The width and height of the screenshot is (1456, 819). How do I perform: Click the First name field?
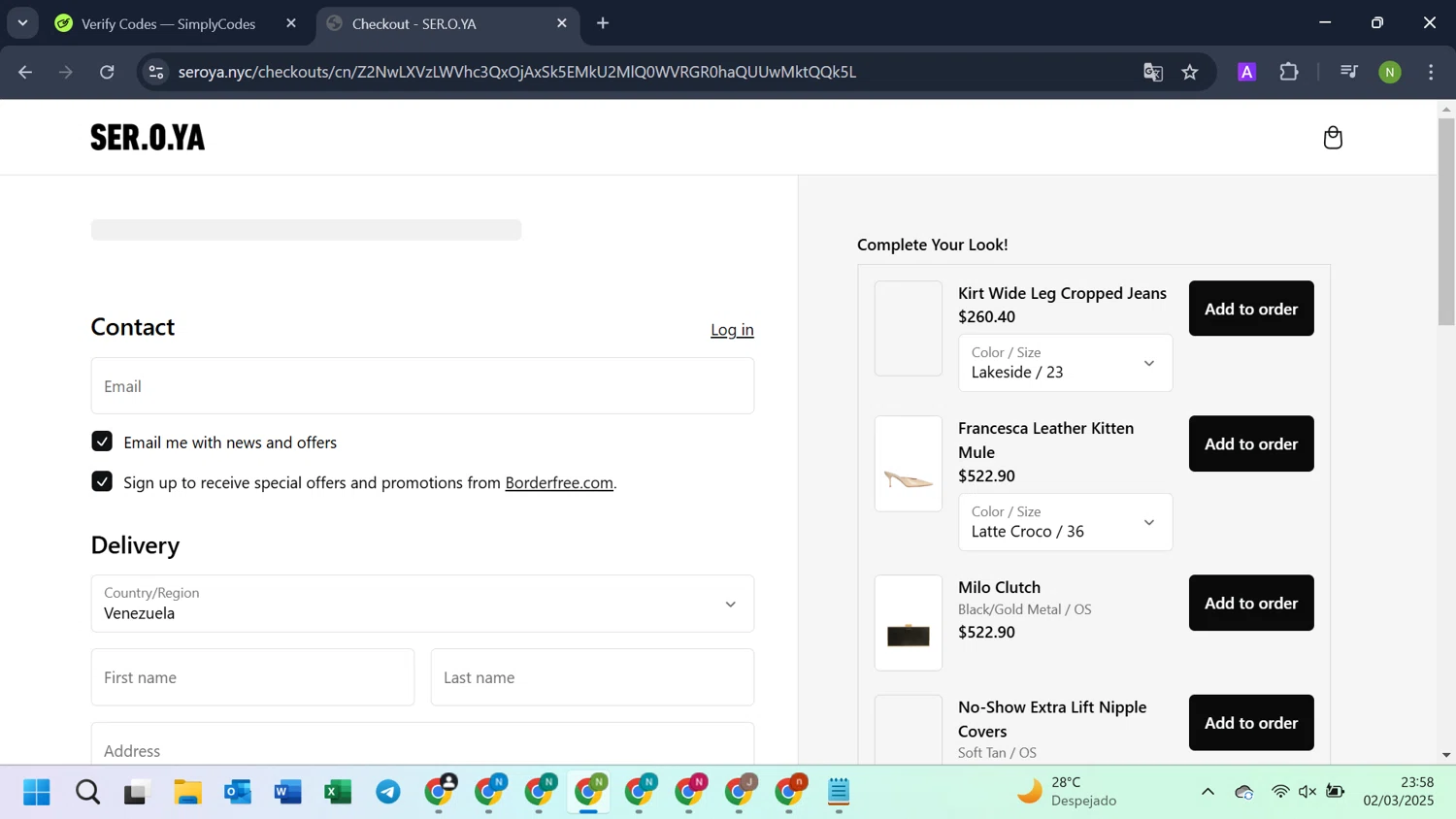pos(252,677)
